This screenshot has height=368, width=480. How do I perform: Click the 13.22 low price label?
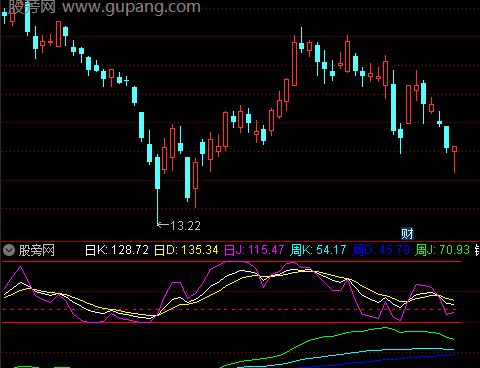click(x=185, y=226)
